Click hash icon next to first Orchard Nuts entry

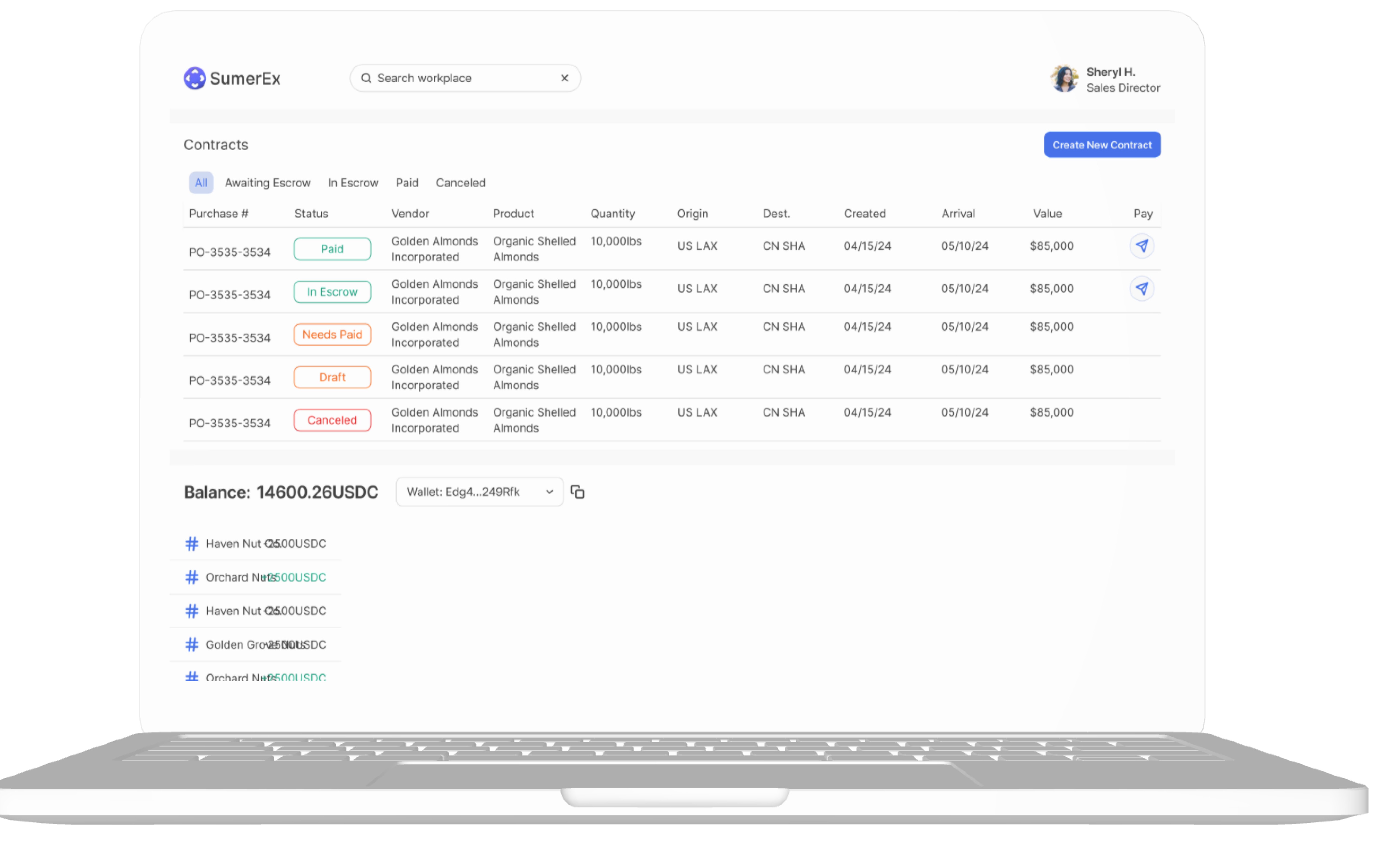click(192, 577)
